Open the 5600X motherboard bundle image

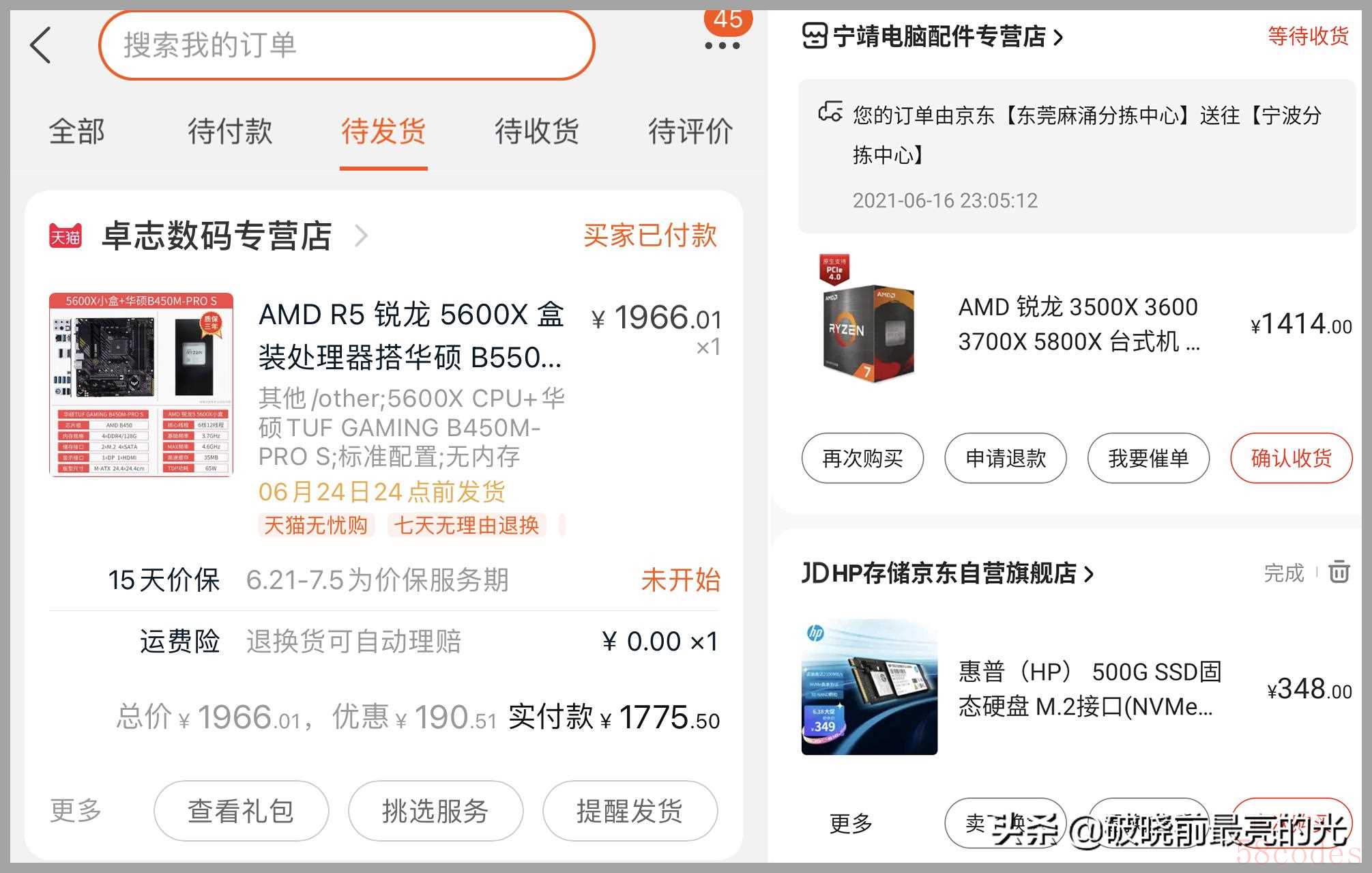coord(141,384)
